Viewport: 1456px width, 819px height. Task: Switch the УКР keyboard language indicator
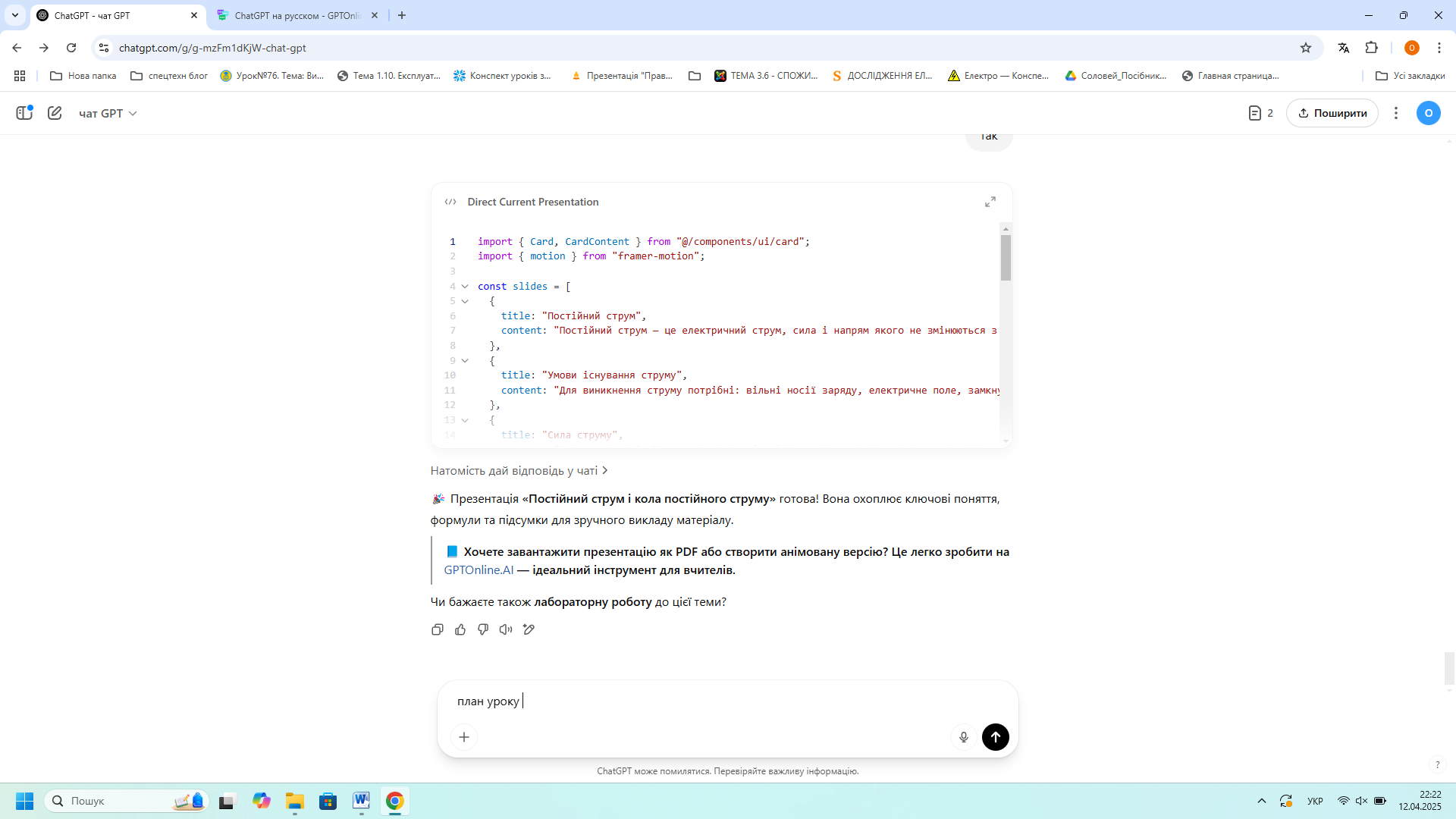tap(1315, 801)
